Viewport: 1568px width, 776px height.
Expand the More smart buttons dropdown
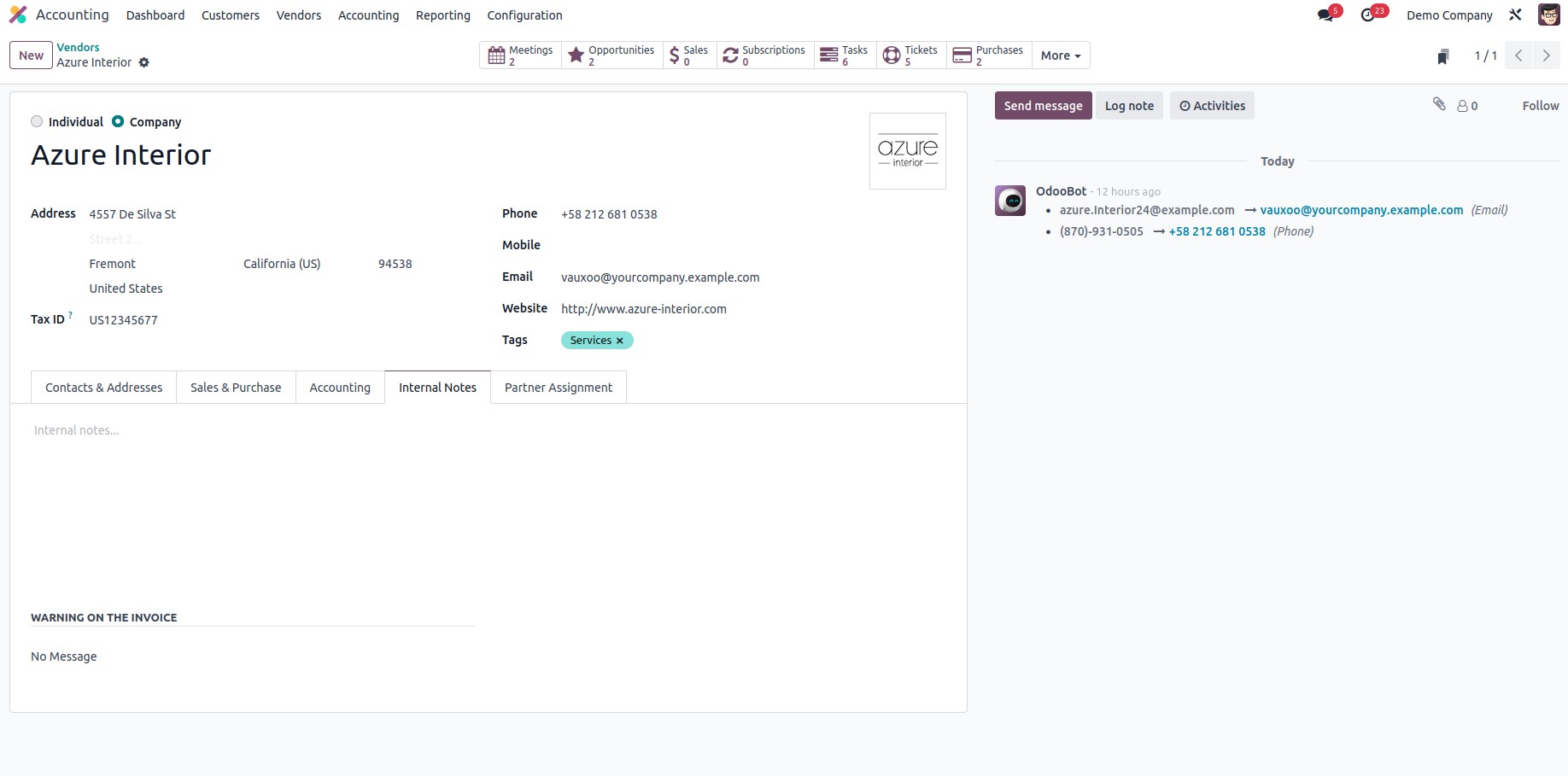point(1061,55)
